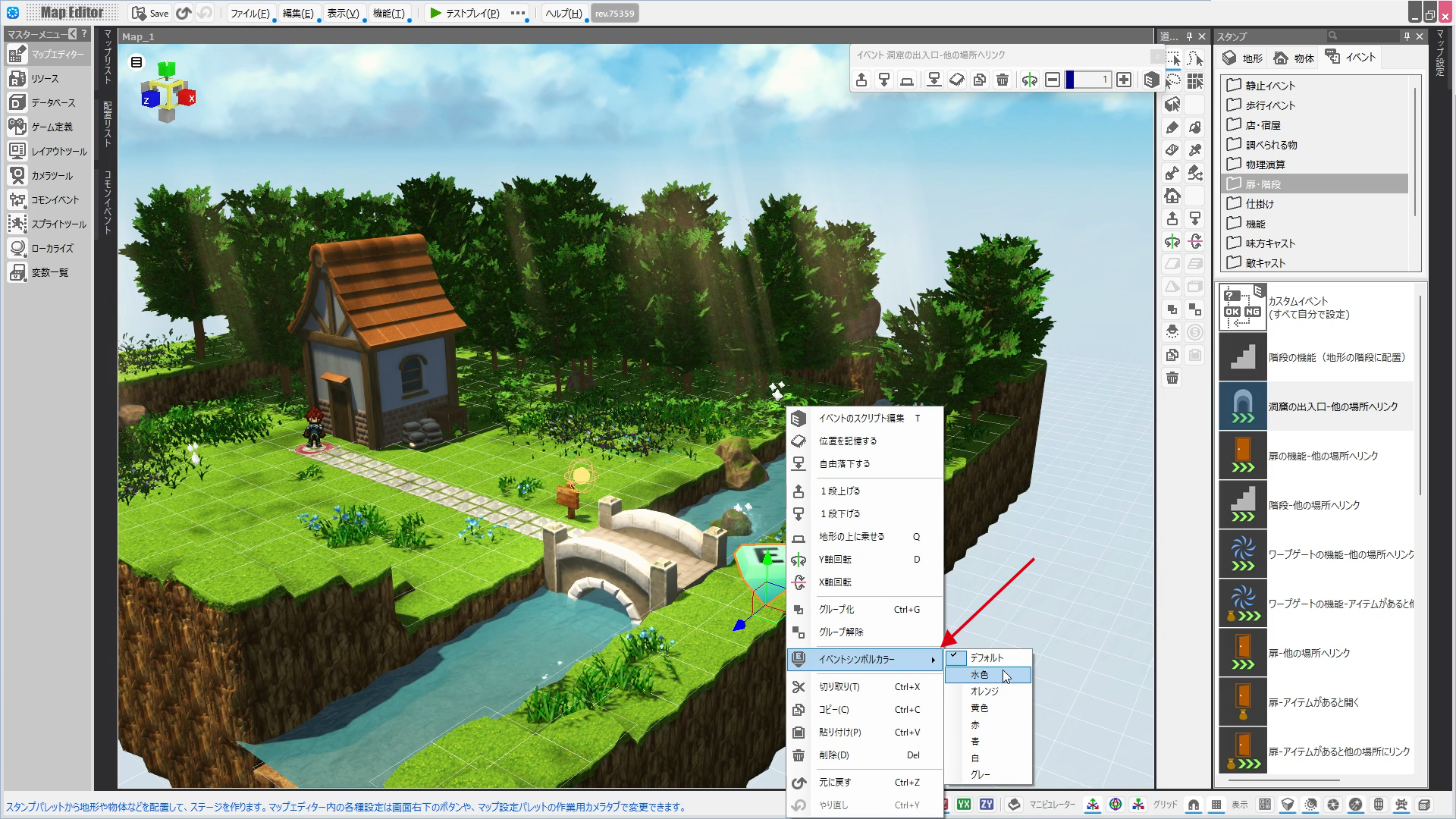This screenshot has height=819, width=1456.
Task: Select リソース in the master menu
Action: [x=48, y=79]
